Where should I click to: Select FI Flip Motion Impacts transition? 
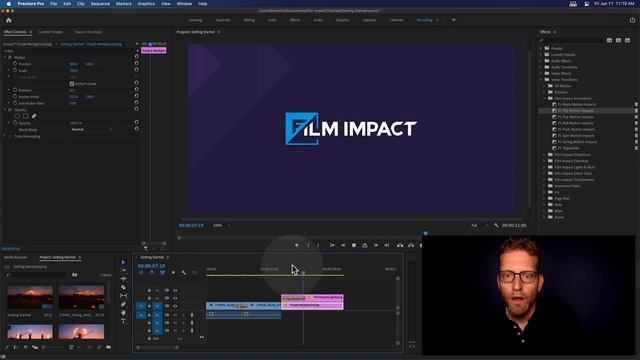pos(575,111)
